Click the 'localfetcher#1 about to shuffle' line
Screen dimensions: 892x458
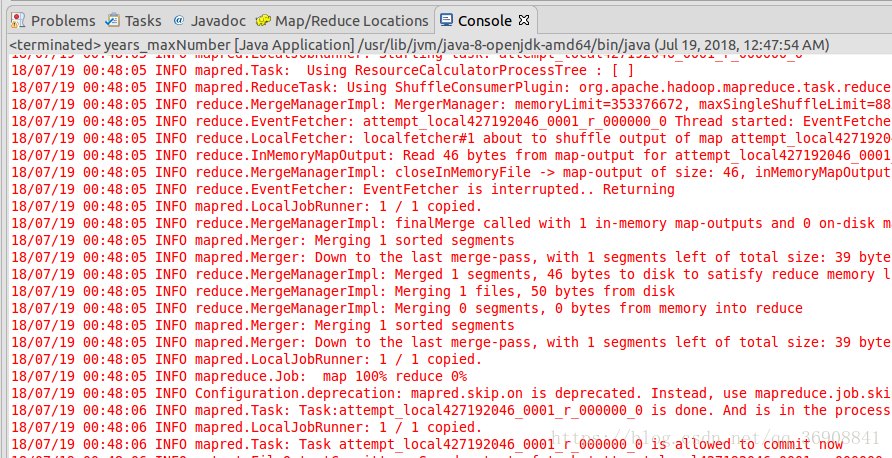[x=451, y=138]
